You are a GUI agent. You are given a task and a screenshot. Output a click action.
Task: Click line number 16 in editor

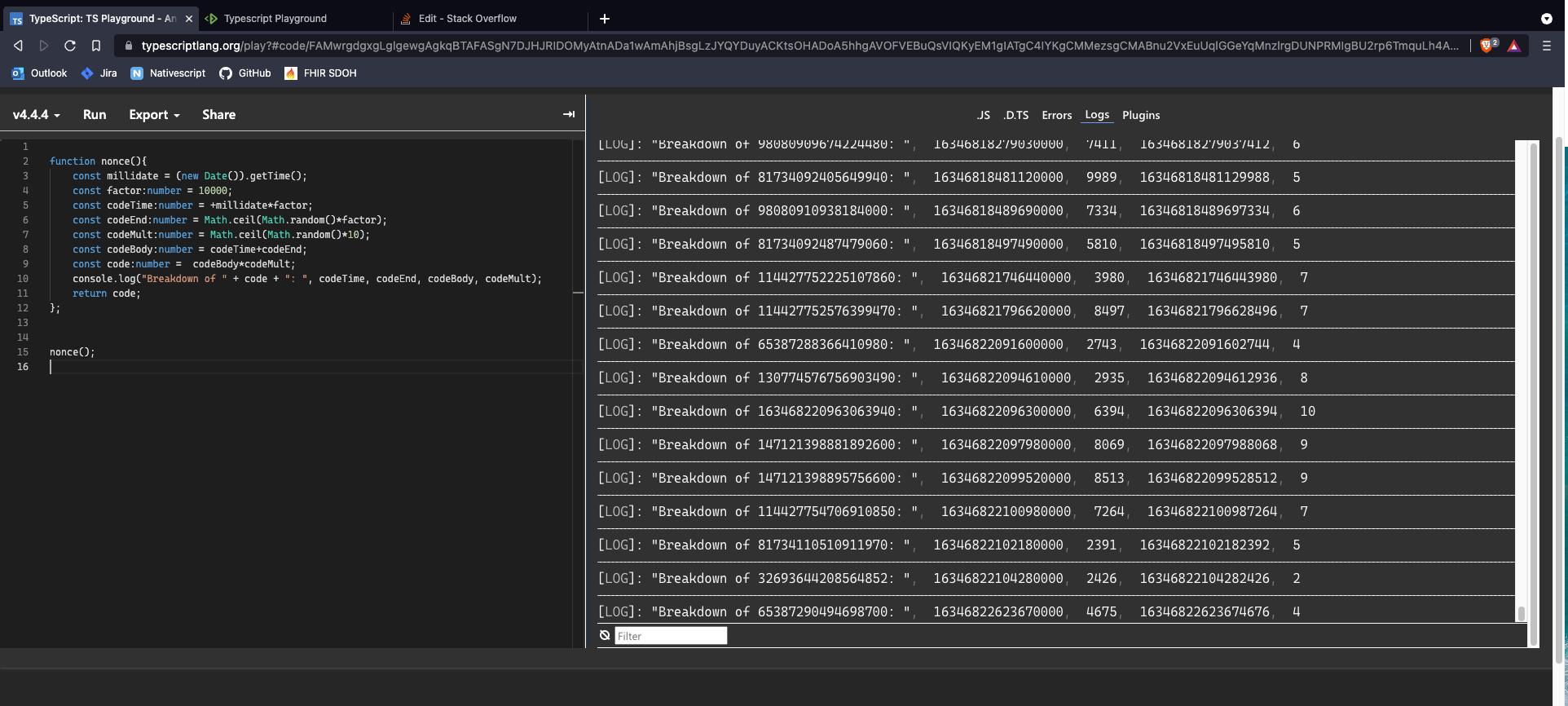pos(23,367)
